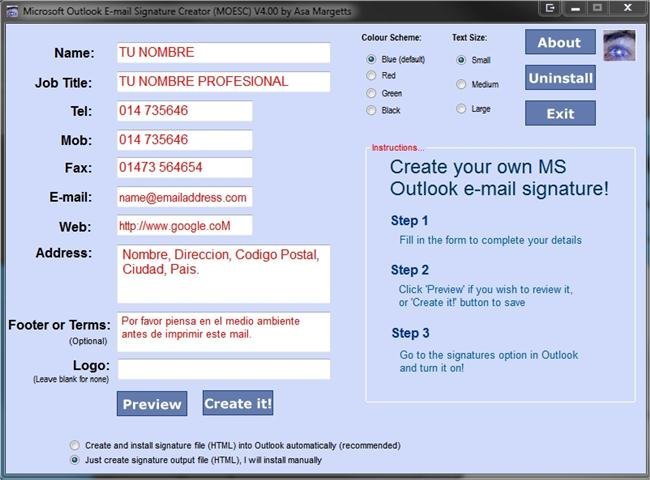Click the eye image icon beside About
The image size is (650, 480).
click(619, 45)
